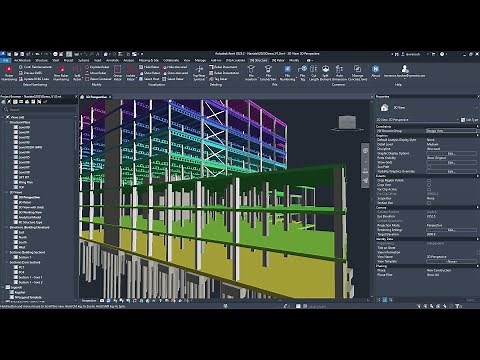Collapse the Identity Data section
This screenshot has width=480, height=360.
pyautogui.click(x=478, y=239)
